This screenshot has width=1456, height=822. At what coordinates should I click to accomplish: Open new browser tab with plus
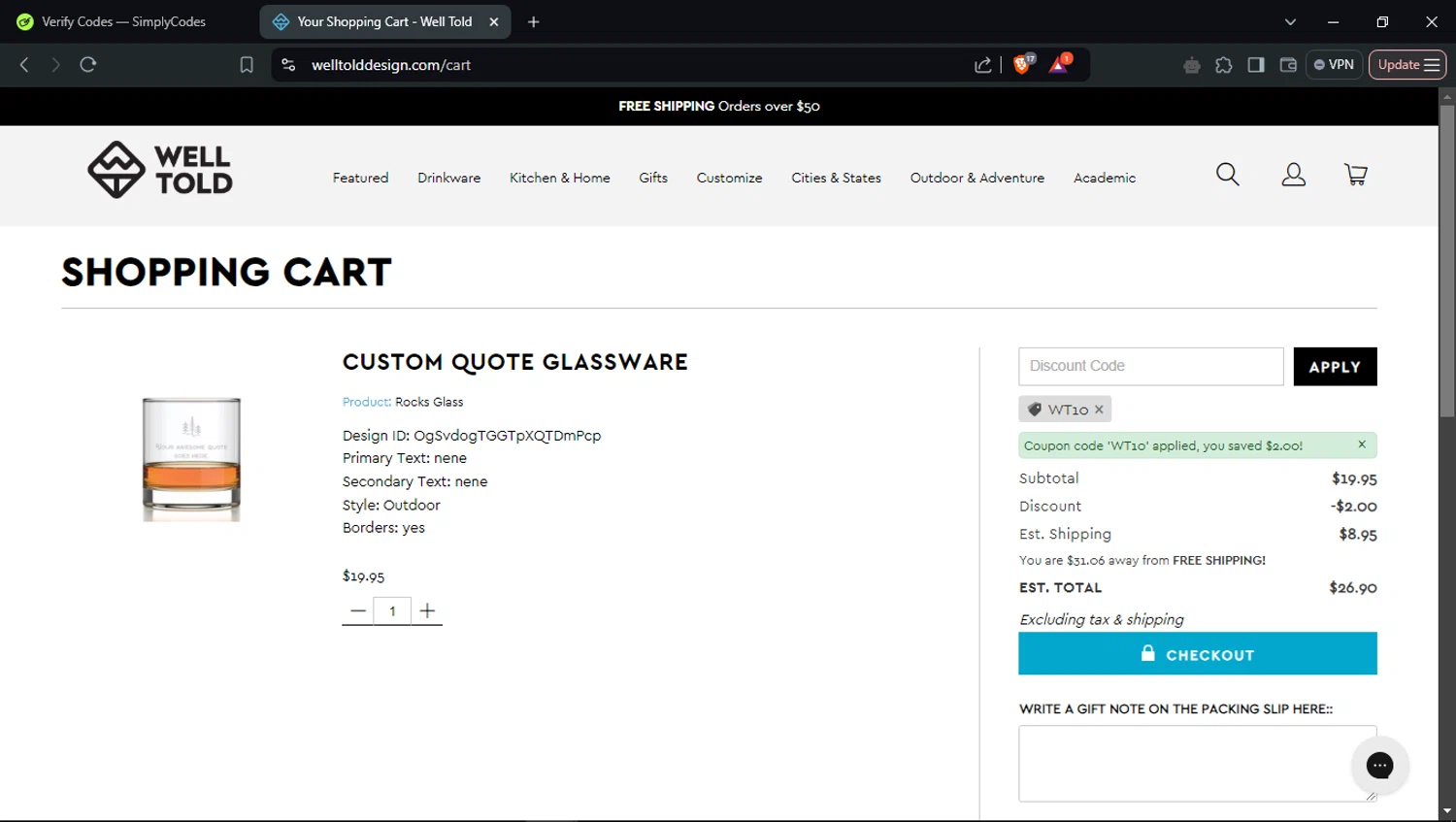tap(533, 21)
